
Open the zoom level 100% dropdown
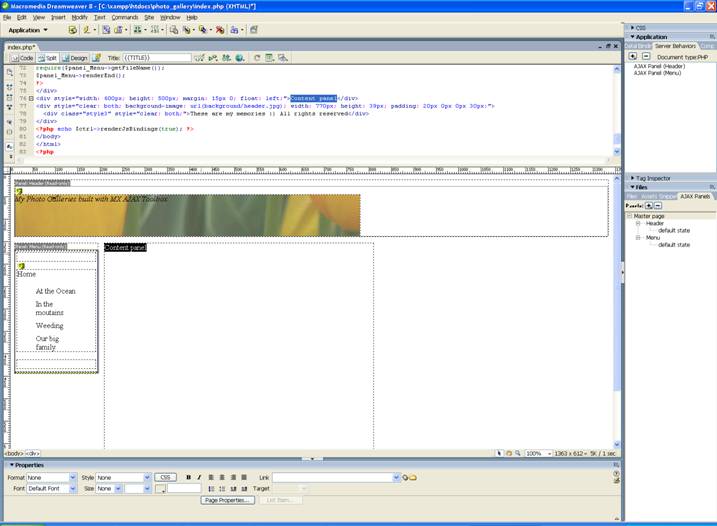pos(549,453)
